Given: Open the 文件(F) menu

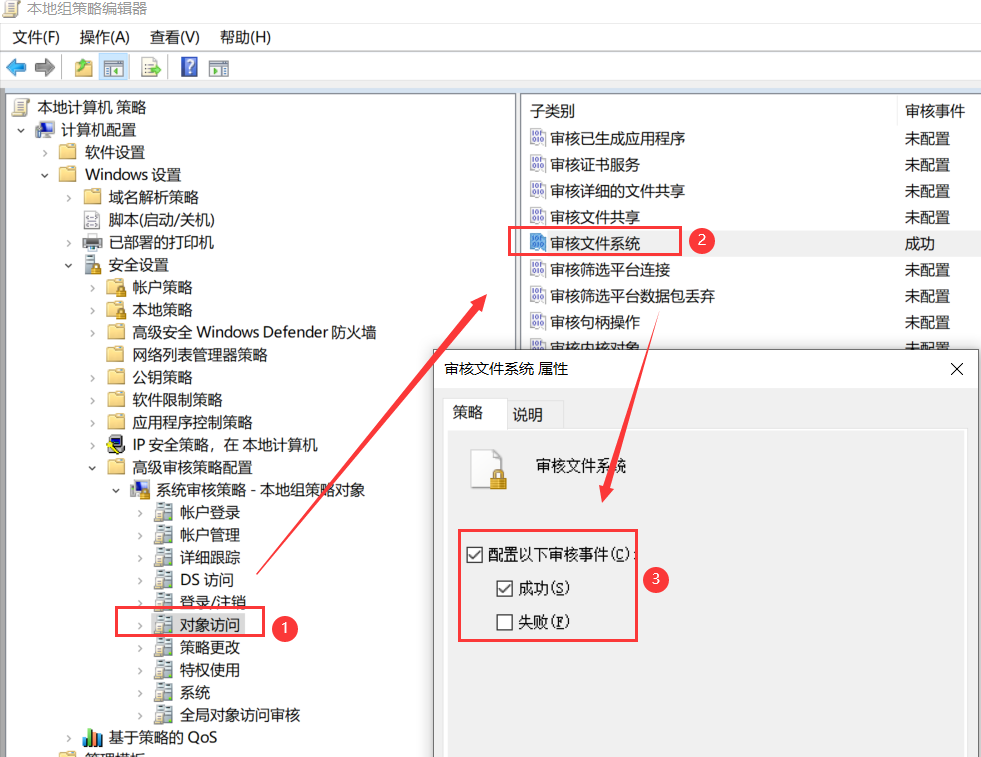Looking at the screenshot, I should pyautogui.click(x=36, y=38).
